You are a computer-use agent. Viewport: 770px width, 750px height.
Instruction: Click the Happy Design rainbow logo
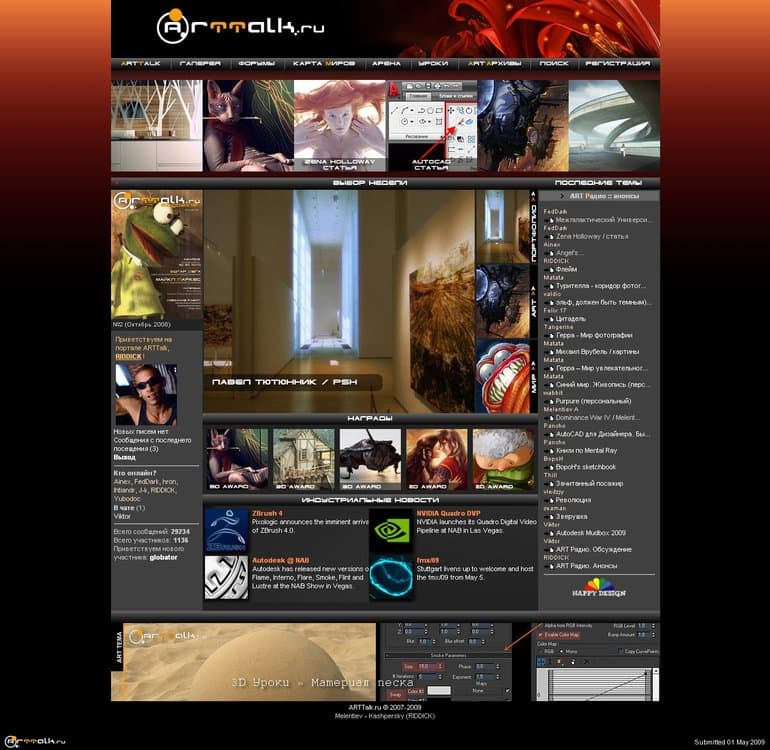tap(599, 587)
